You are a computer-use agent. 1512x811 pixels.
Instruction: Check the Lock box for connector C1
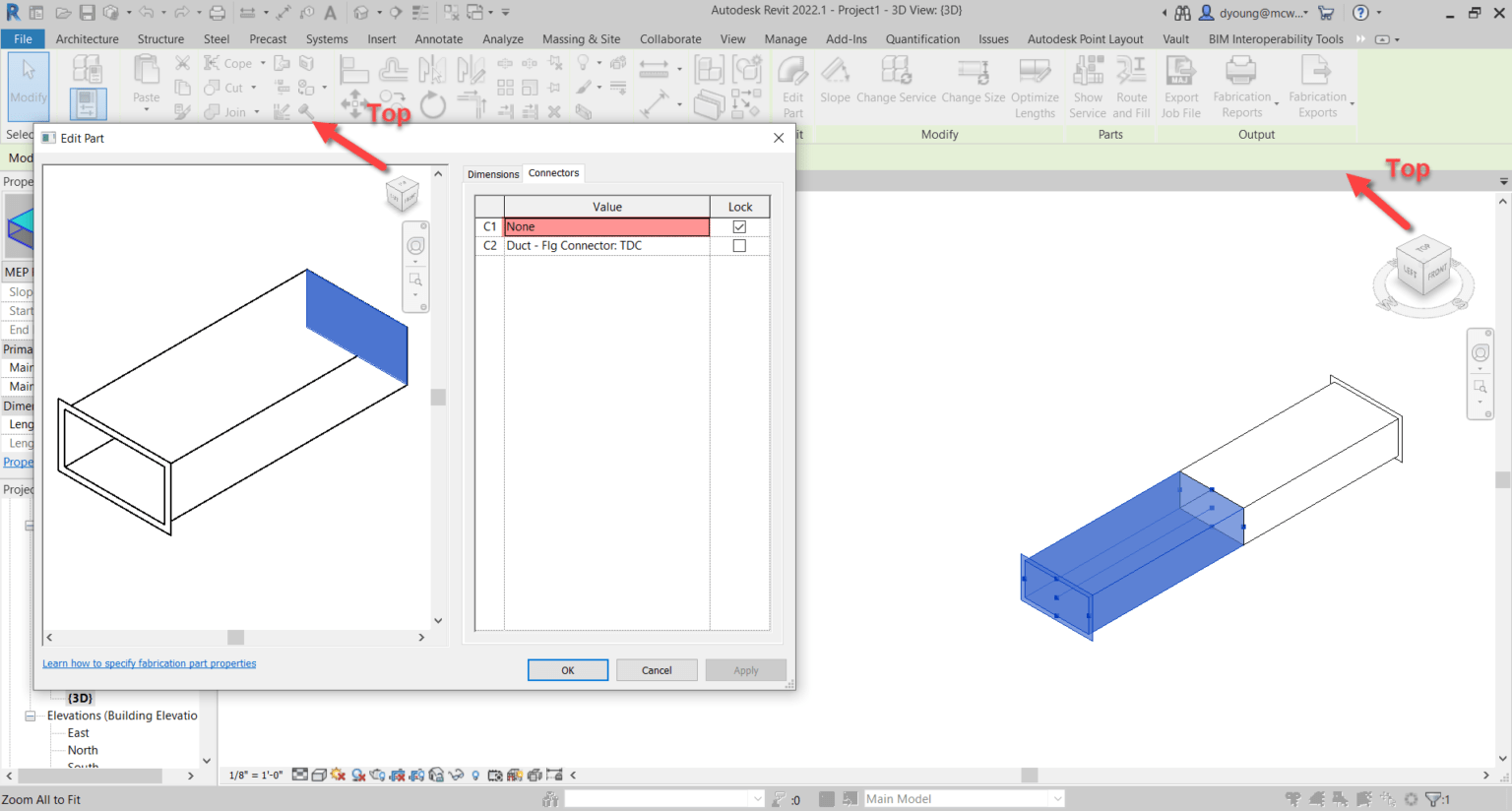tap(739, 225)
